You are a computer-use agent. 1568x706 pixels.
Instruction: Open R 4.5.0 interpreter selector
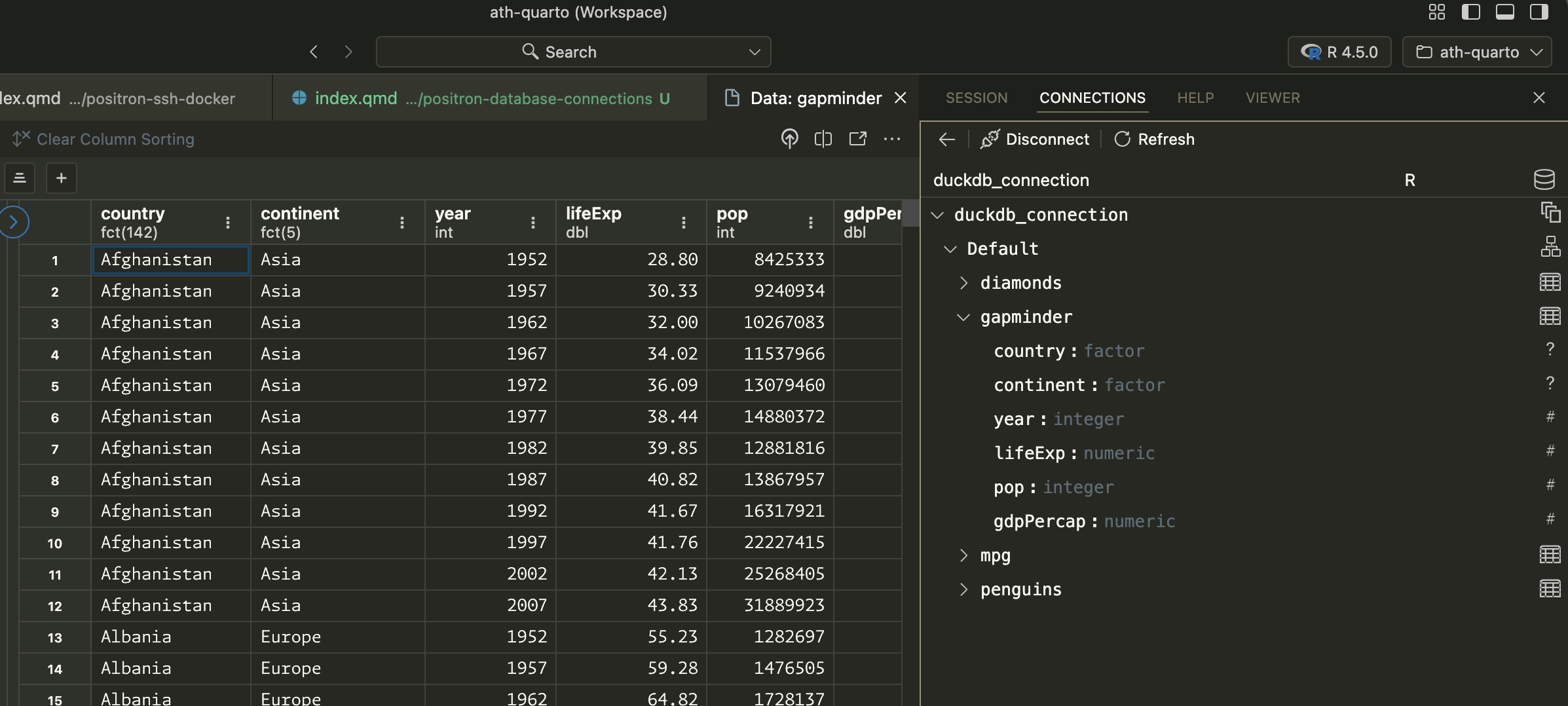coord(1339,52)
